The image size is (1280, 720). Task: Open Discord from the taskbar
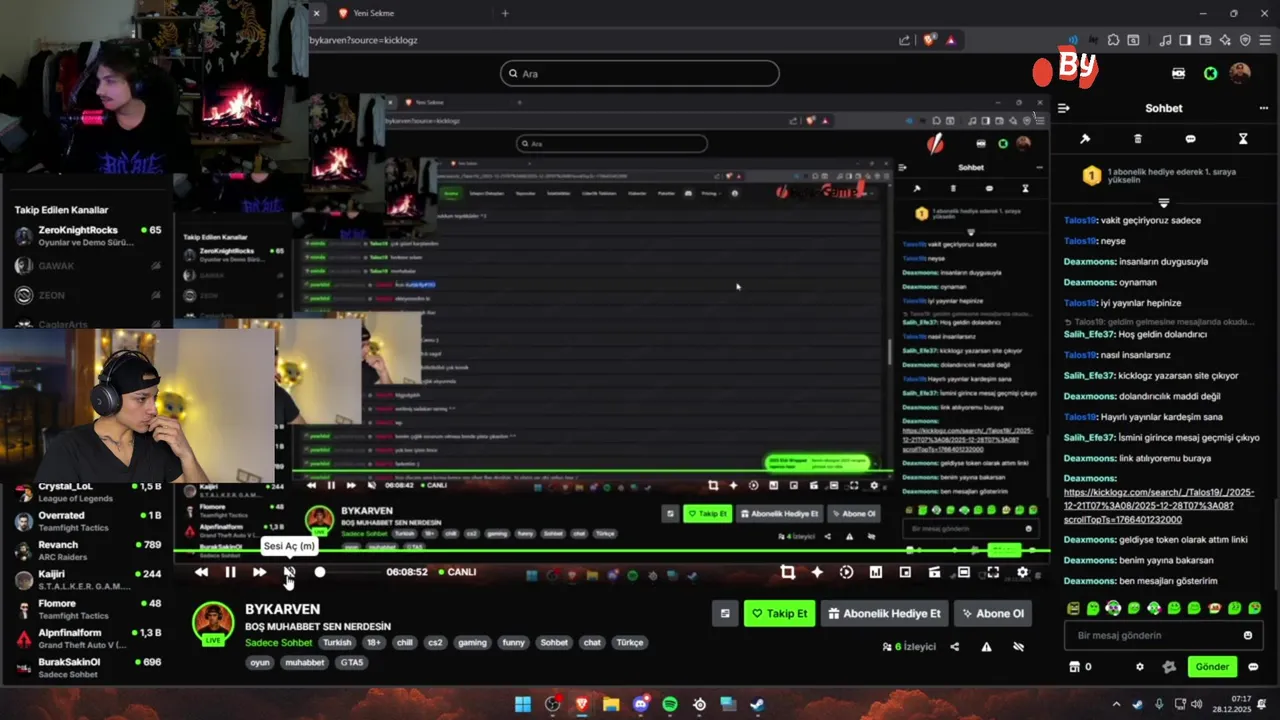coord(641,704)
